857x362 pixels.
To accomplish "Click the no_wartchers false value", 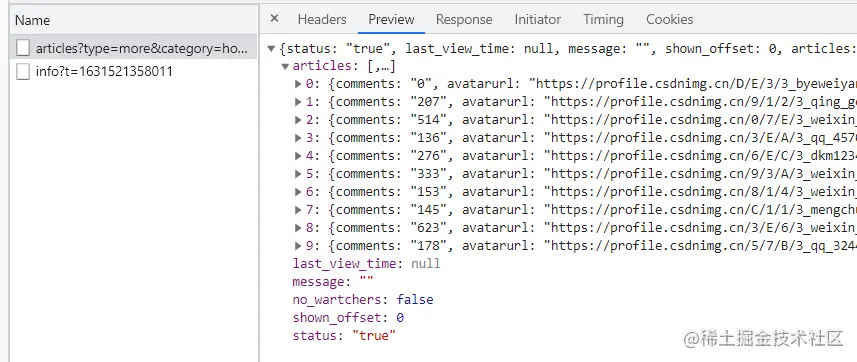I will [x=415, y=300].
